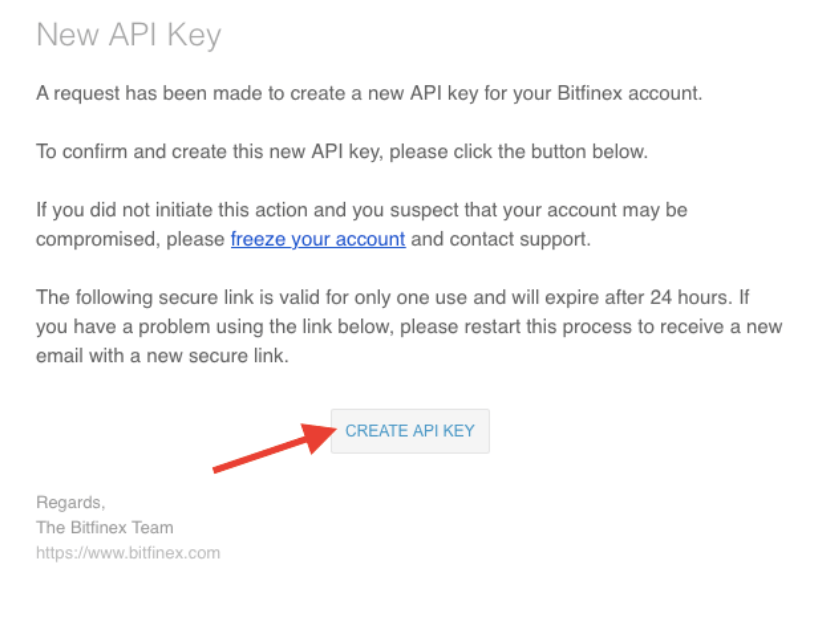
Task: Click The Bitfinex Team signature line
Action: (x=104, y=527)
